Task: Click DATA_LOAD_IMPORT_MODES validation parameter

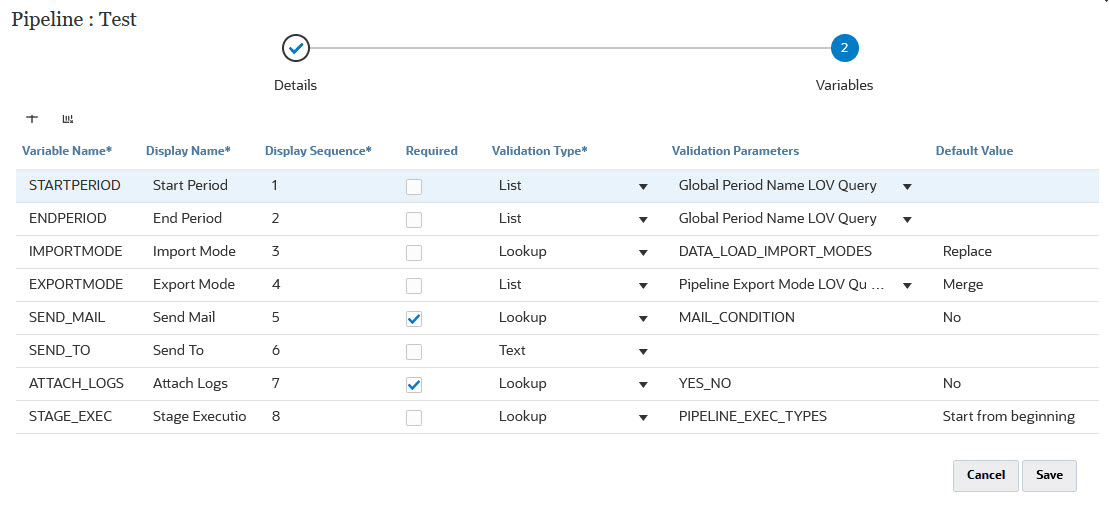Action: tap(775, 251)
